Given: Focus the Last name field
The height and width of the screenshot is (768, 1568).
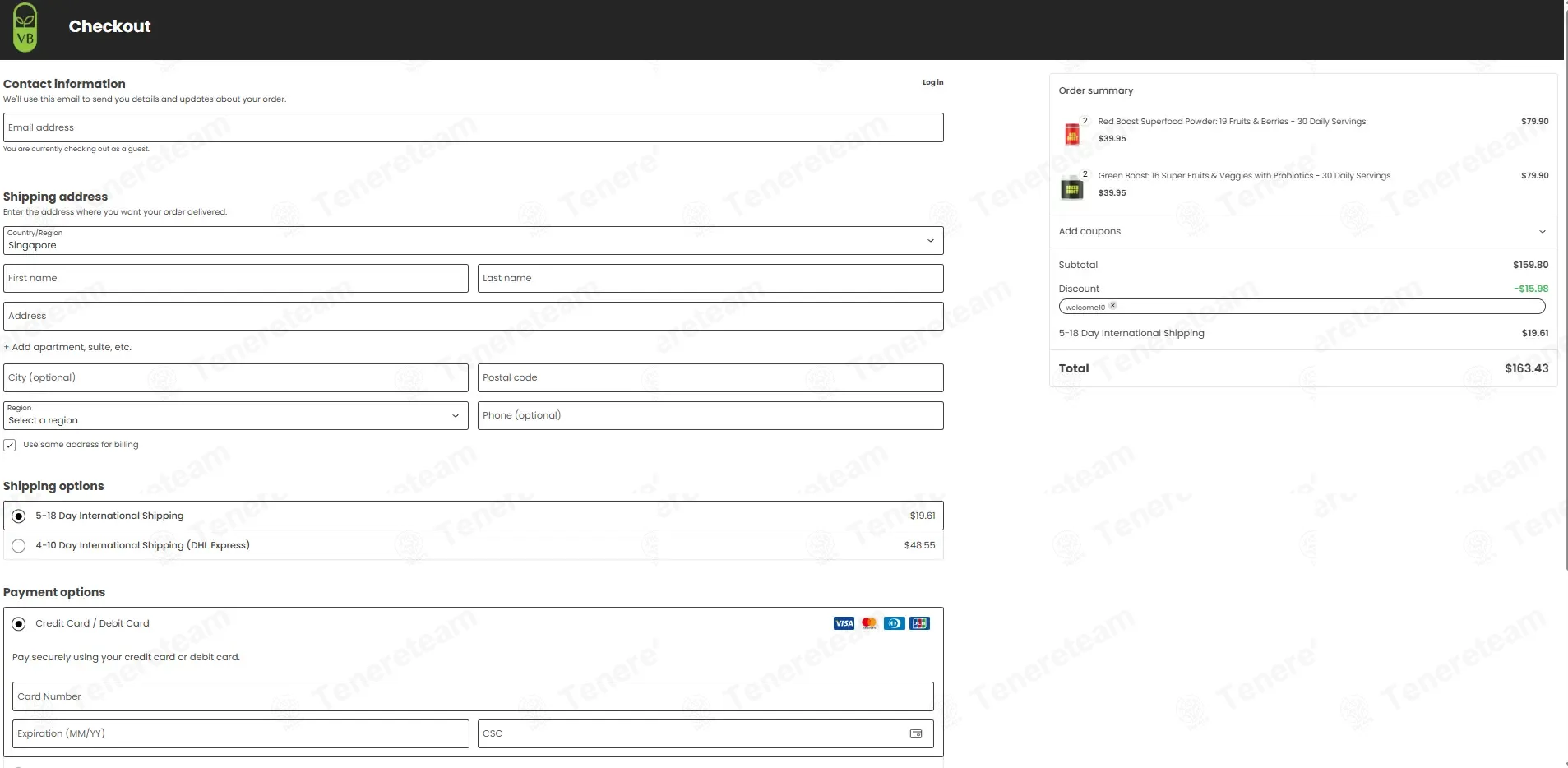Looking at the screenshot, I should coord(710,278).
